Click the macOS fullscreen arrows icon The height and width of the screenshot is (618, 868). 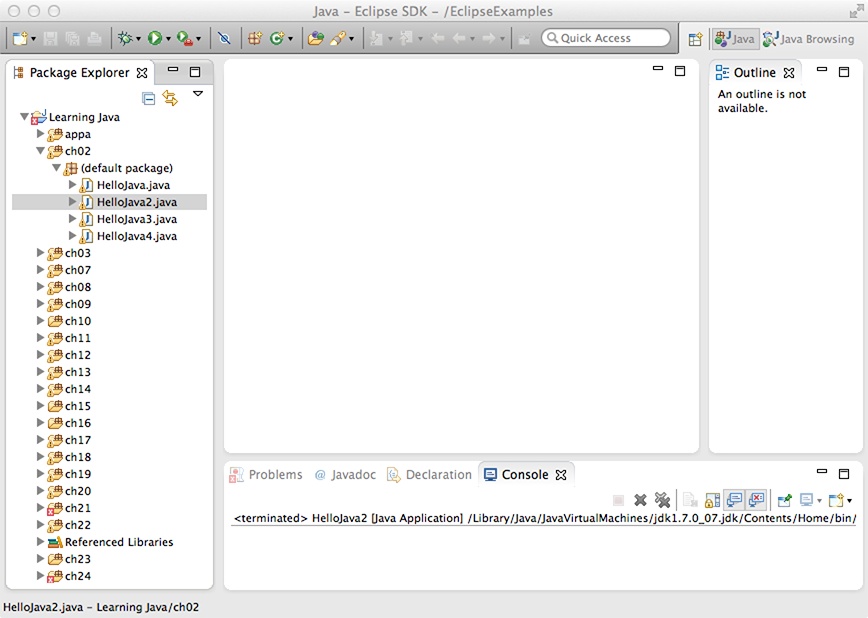pyautogui.click(x=856, y=11)
